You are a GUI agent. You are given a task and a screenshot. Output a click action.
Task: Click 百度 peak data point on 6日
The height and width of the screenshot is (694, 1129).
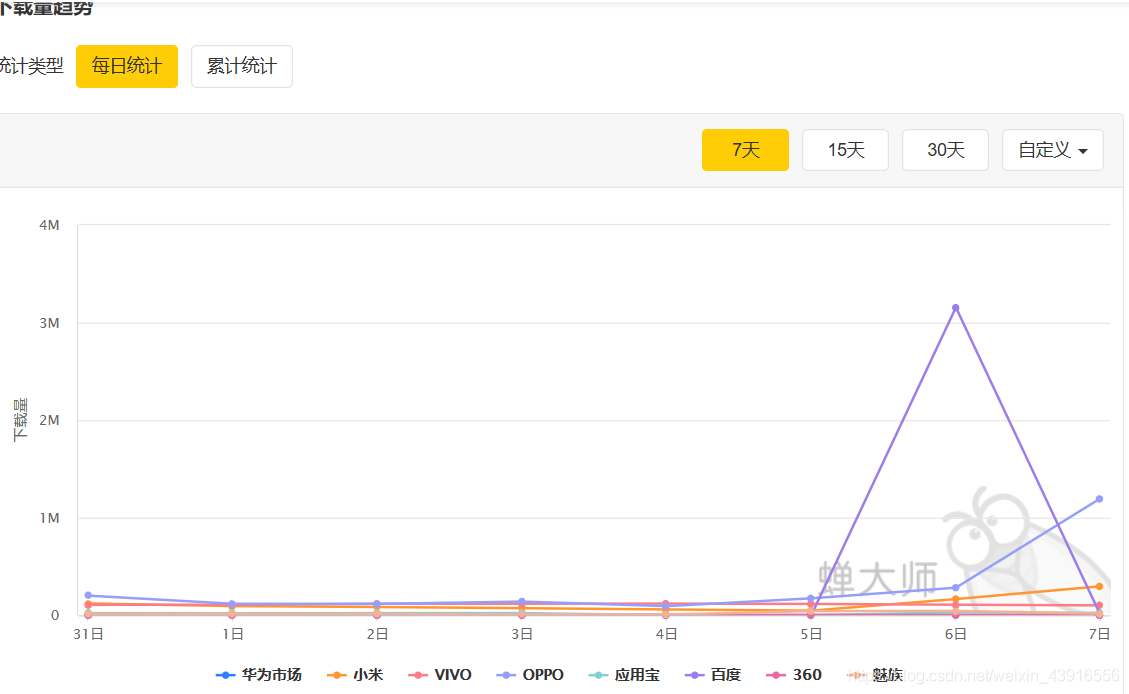(x=955, y=308)
